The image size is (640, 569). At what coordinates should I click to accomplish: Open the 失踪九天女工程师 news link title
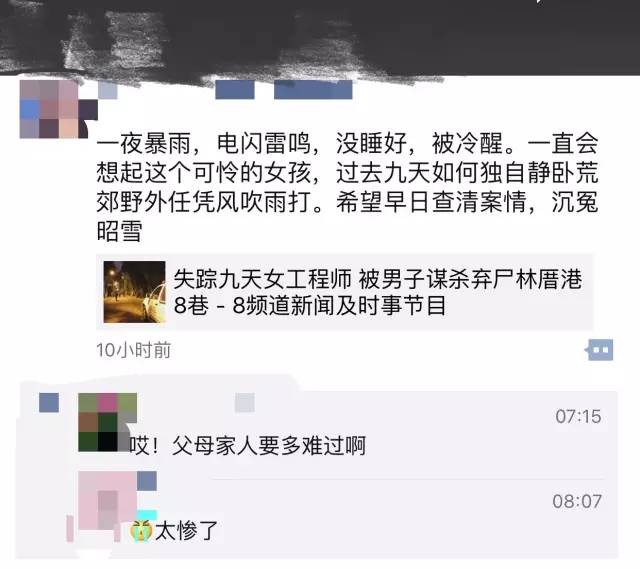[378, 292]
